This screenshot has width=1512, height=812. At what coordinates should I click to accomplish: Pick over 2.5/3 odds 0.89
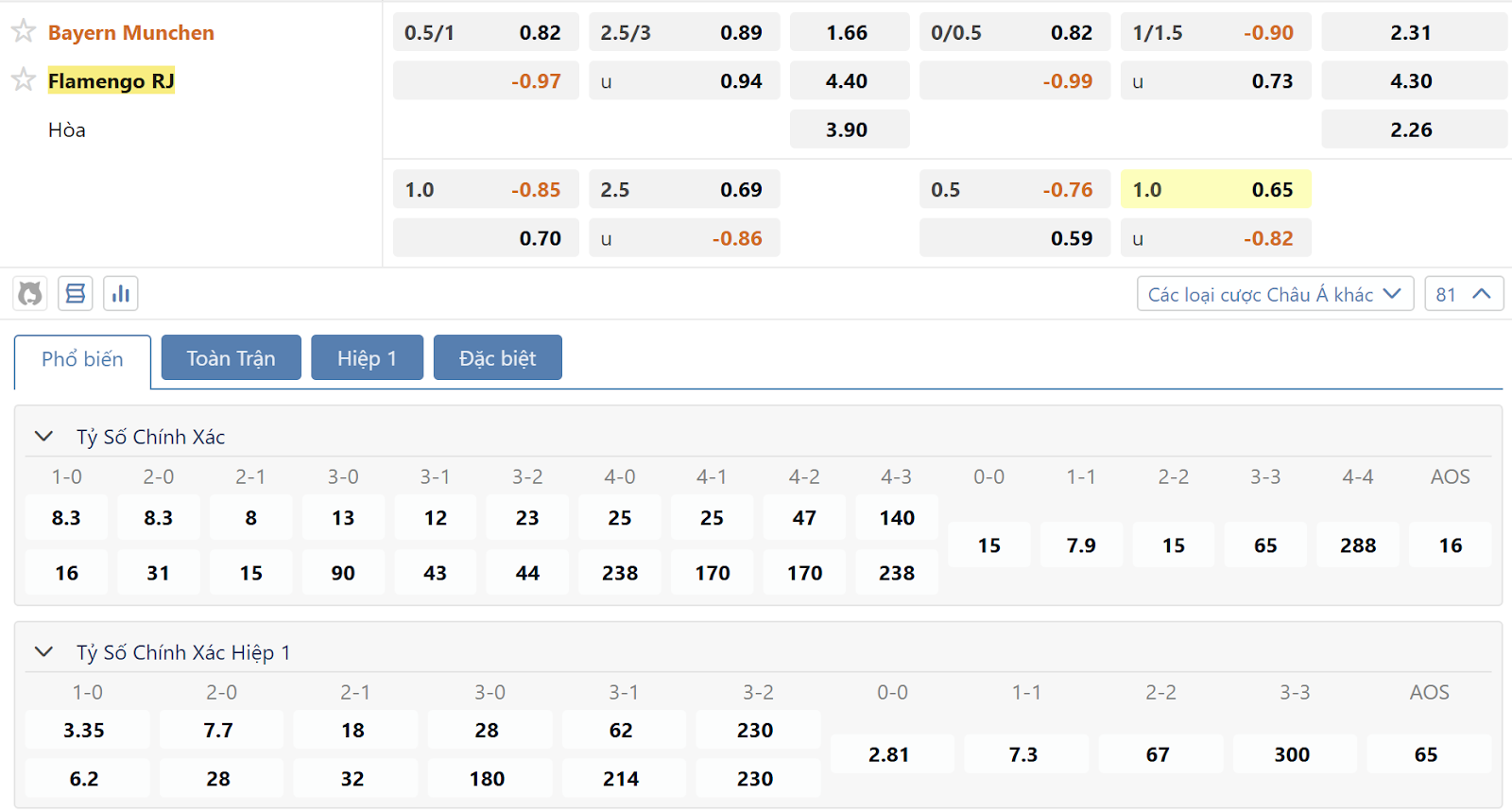point(684,32)
